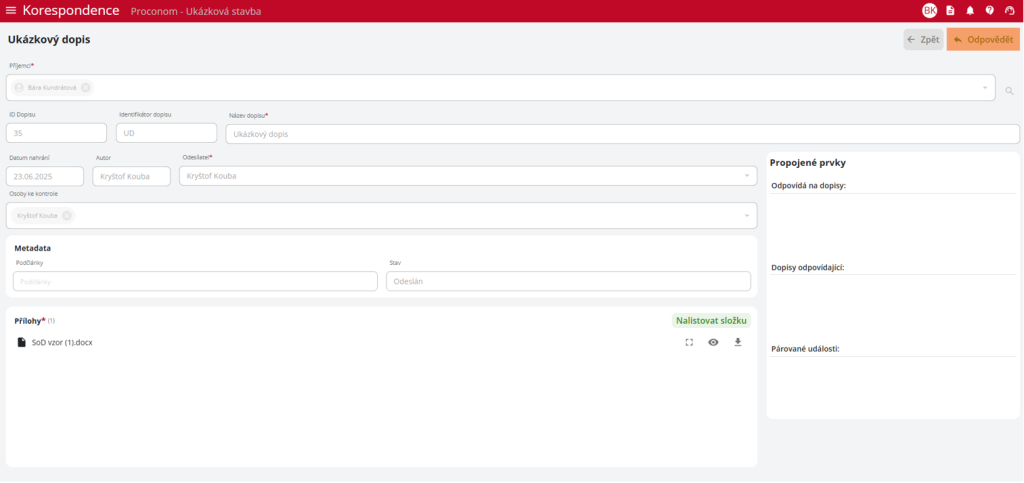
Task: Click Nalistovat složku button
Action: 711,321
